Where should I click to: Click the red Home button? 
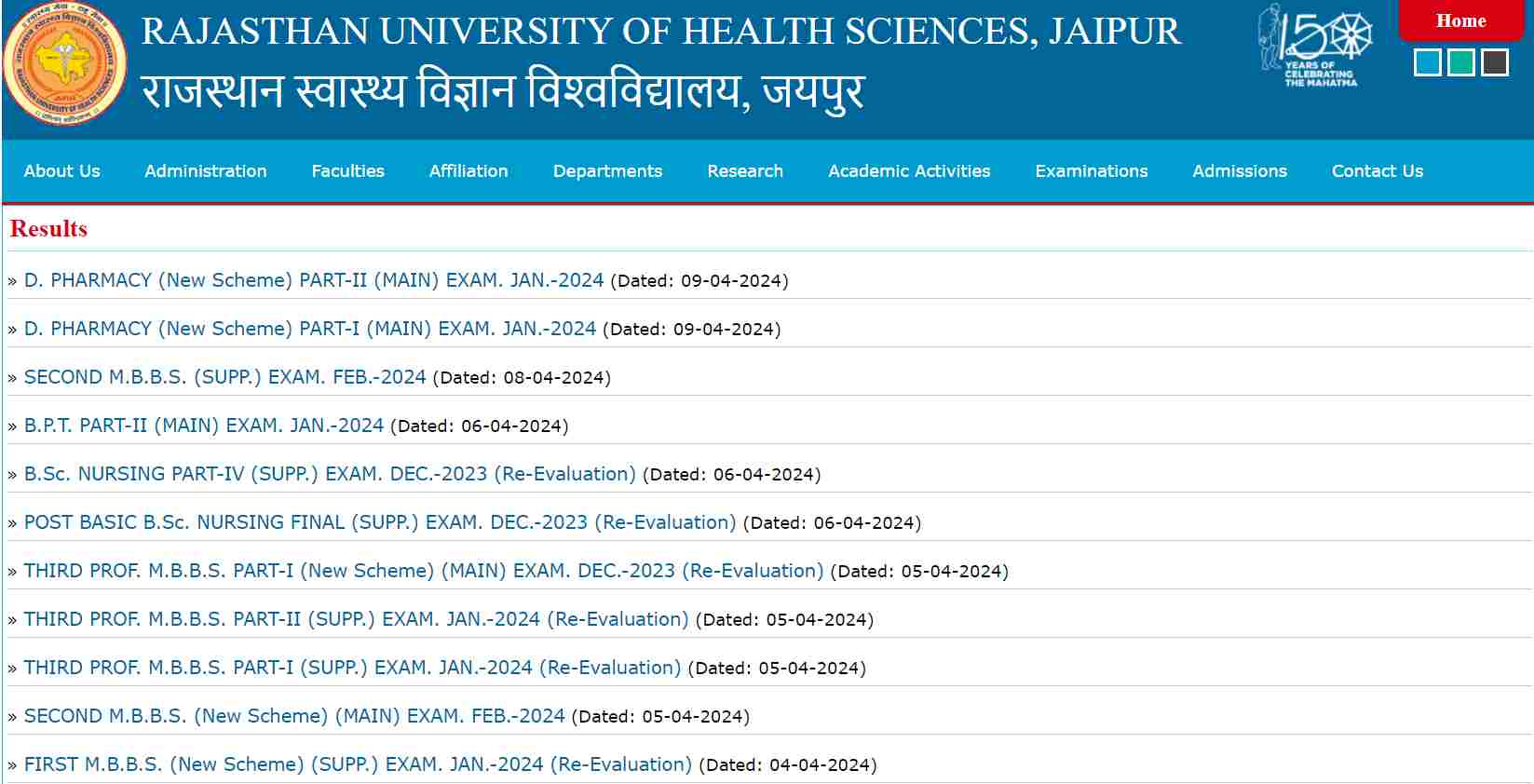(x=1460, y=21)
